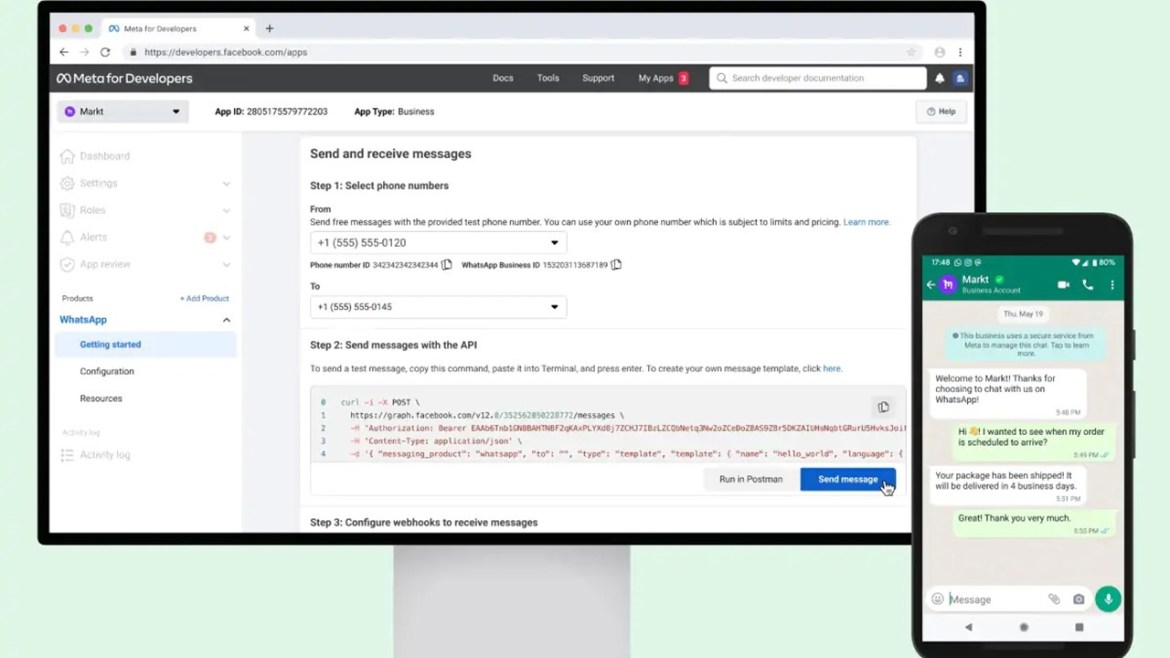Expand Roles section in sidebar
This screenshot has height=658, width=1170.
coord(226,210)
